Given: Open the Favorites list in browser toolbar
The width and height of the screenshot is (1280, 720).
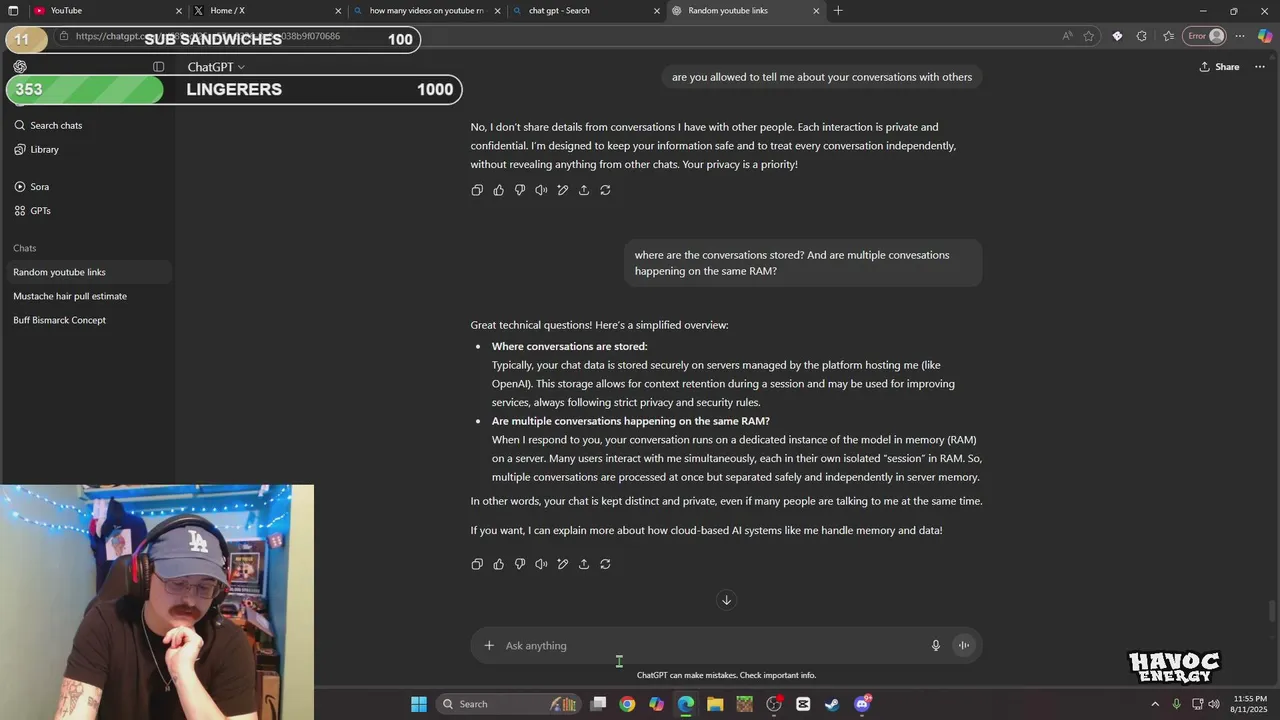Looking at the screenshot, I should coord(1168,36).
